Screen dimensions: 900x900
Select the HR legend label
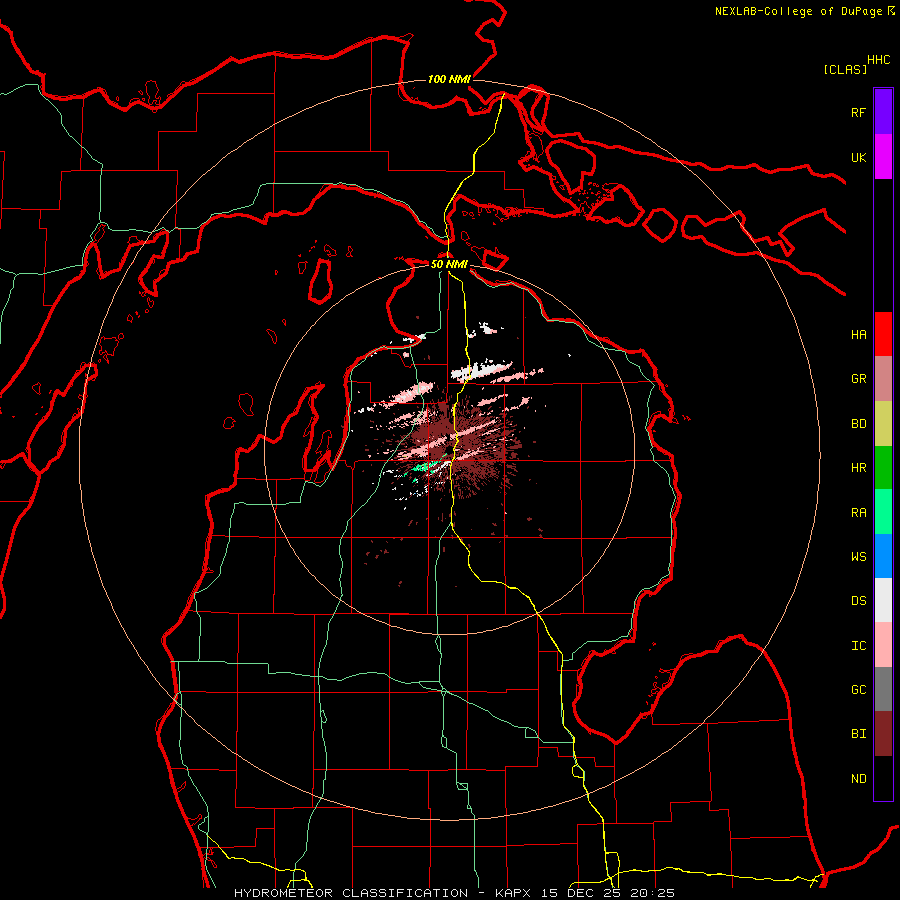pyautogui.click(x=858, y=468)
